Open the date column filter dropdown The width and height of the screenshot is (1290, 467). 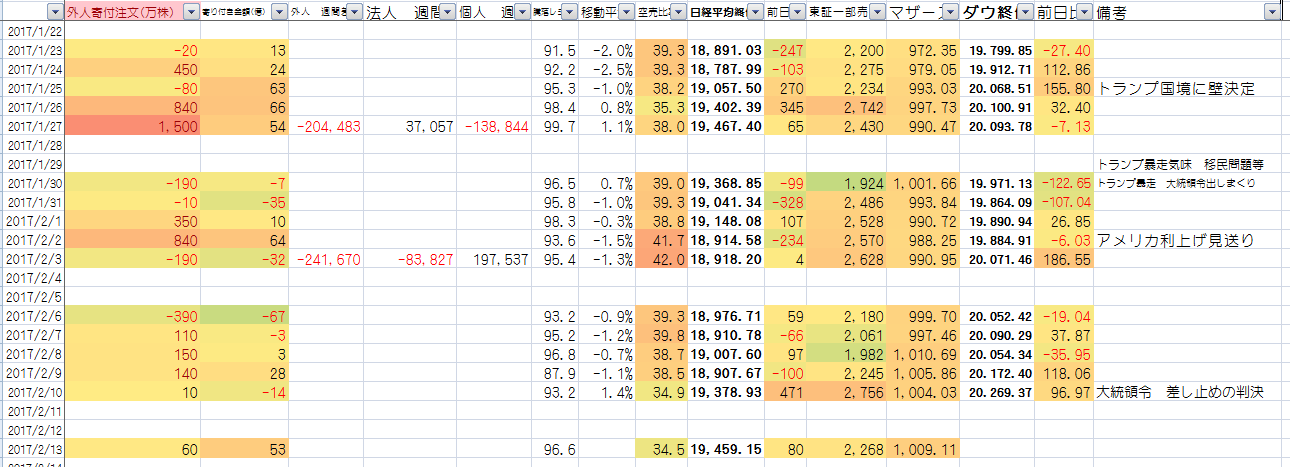coord(52,12)
